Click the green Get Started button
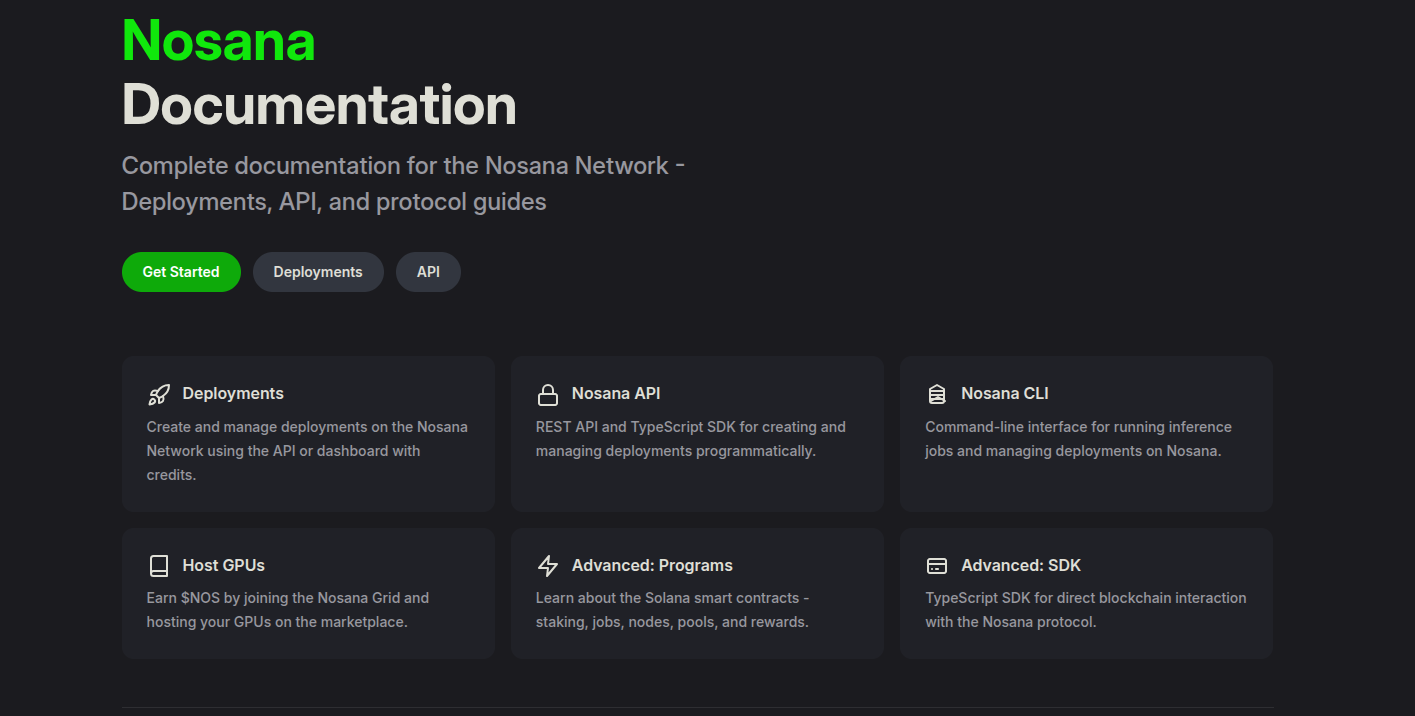Screen dimensions: 1415x716 [181, 272]
